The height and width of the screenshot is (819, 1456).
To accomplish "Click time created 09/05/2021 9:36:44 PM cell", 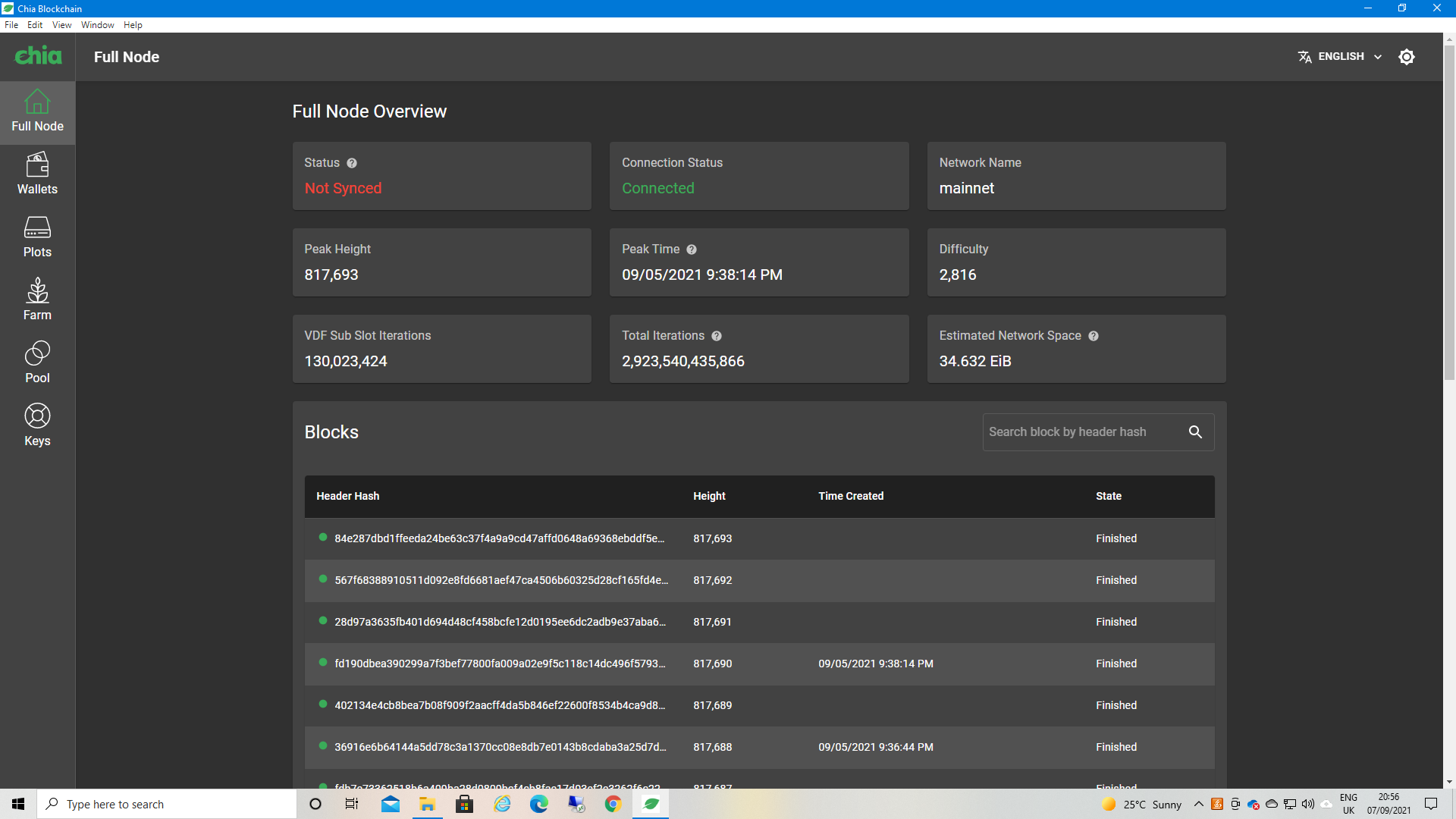I will click(x=876, y=747).
